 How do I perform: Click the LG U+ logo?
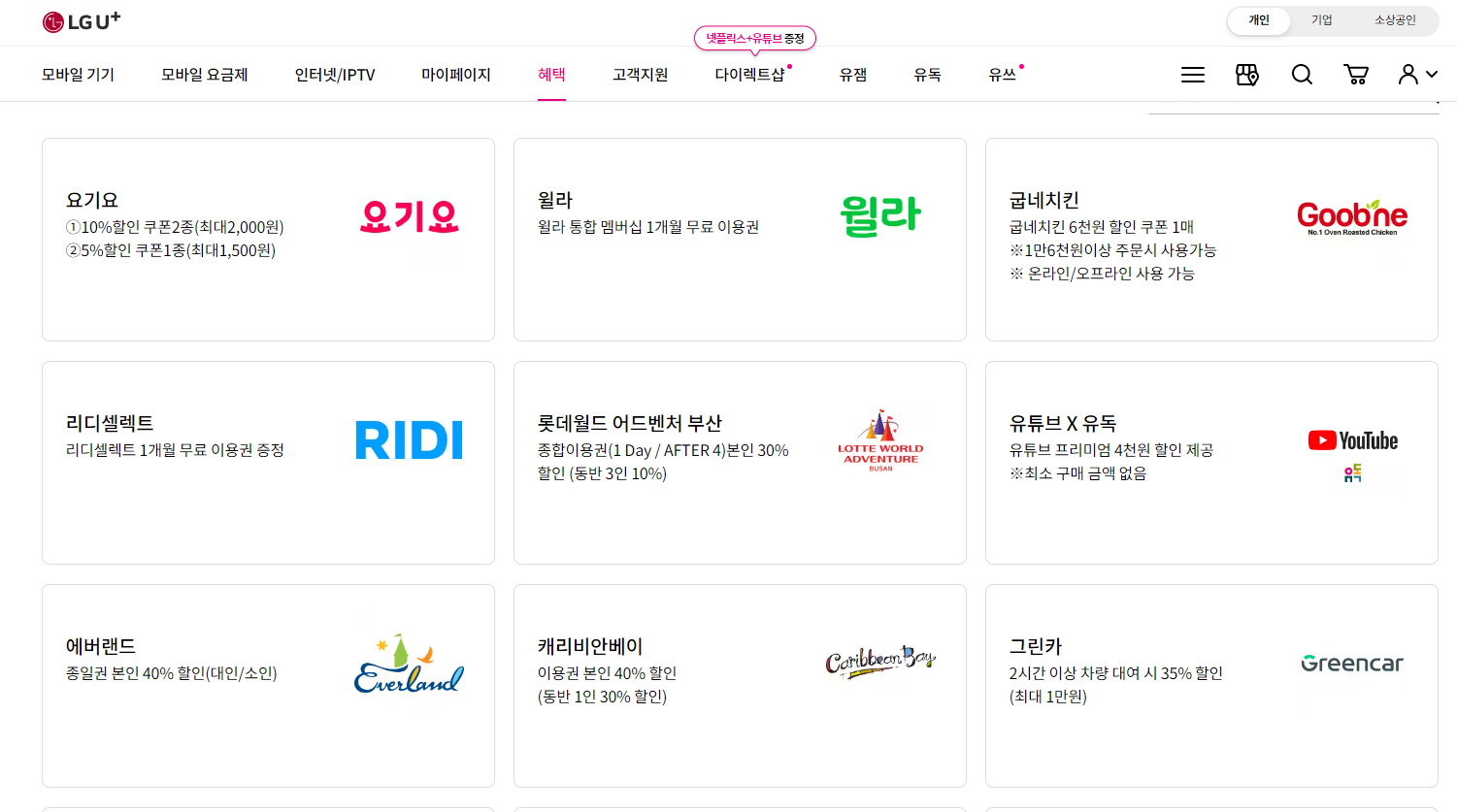[82, 22]
